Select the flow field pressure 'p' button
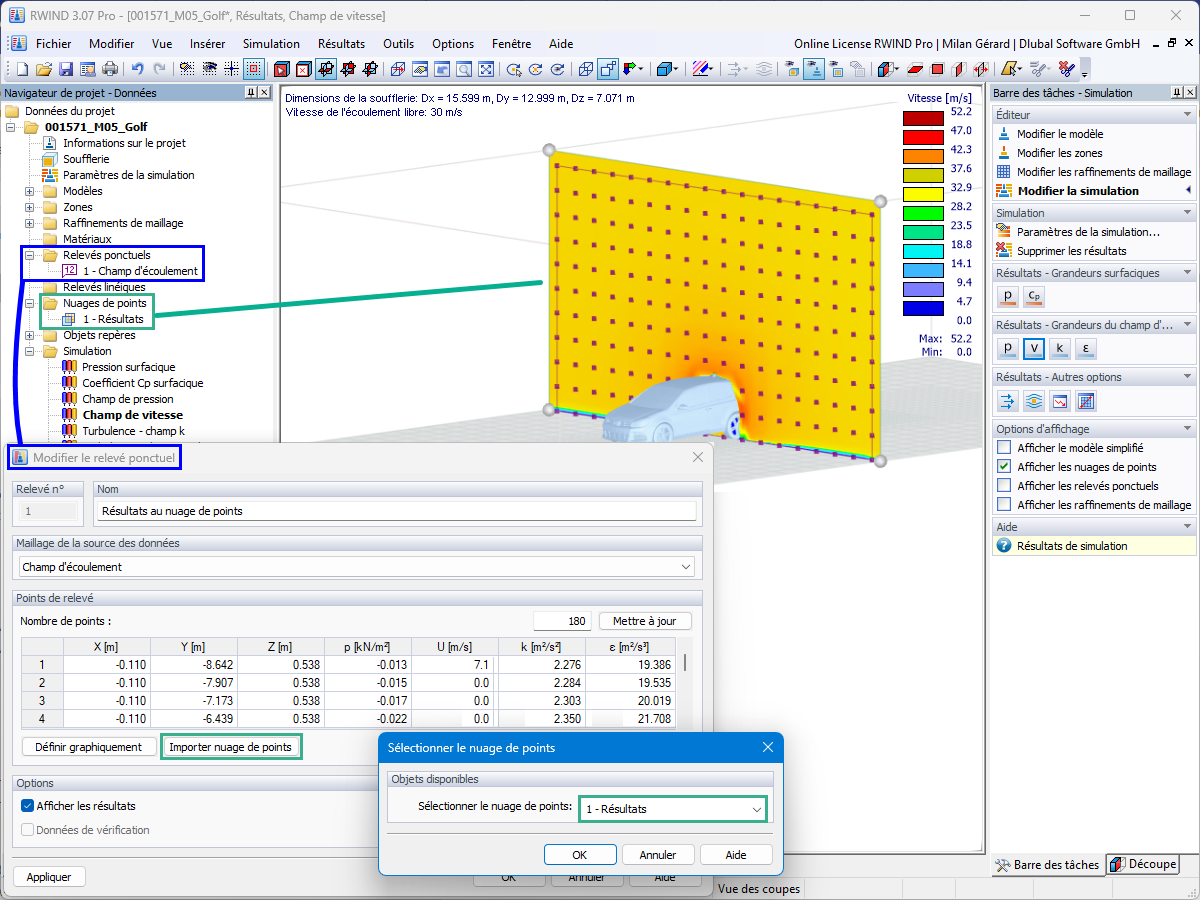Viewport: 1200px width, 900px height. click(1008, 348)
